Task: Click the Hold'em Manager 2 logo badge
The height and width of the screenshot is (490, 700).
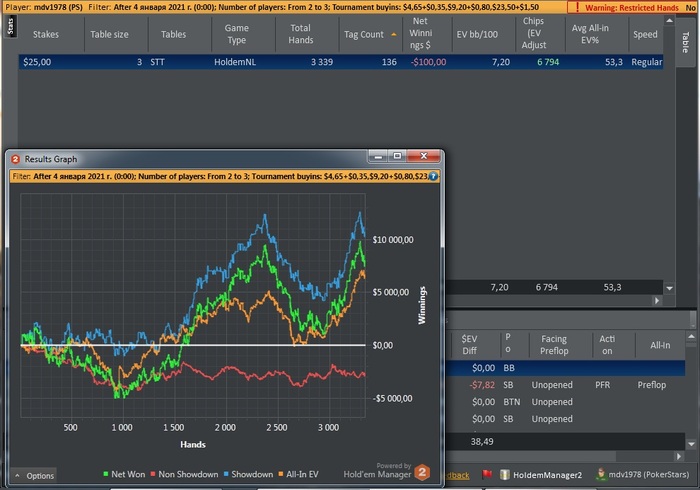Action: click(422, 472)
